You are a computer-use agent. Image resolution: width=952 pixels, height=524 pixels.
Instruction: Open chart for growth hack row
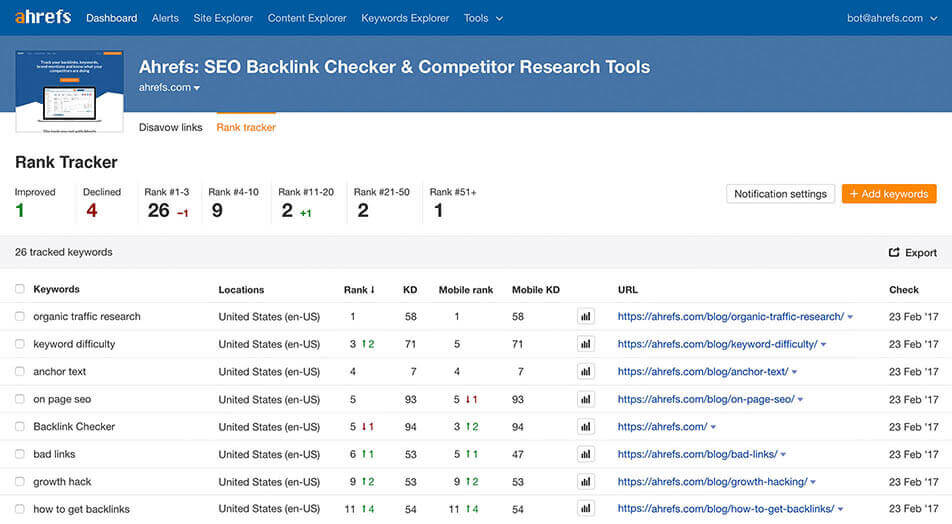pos(585,481)
